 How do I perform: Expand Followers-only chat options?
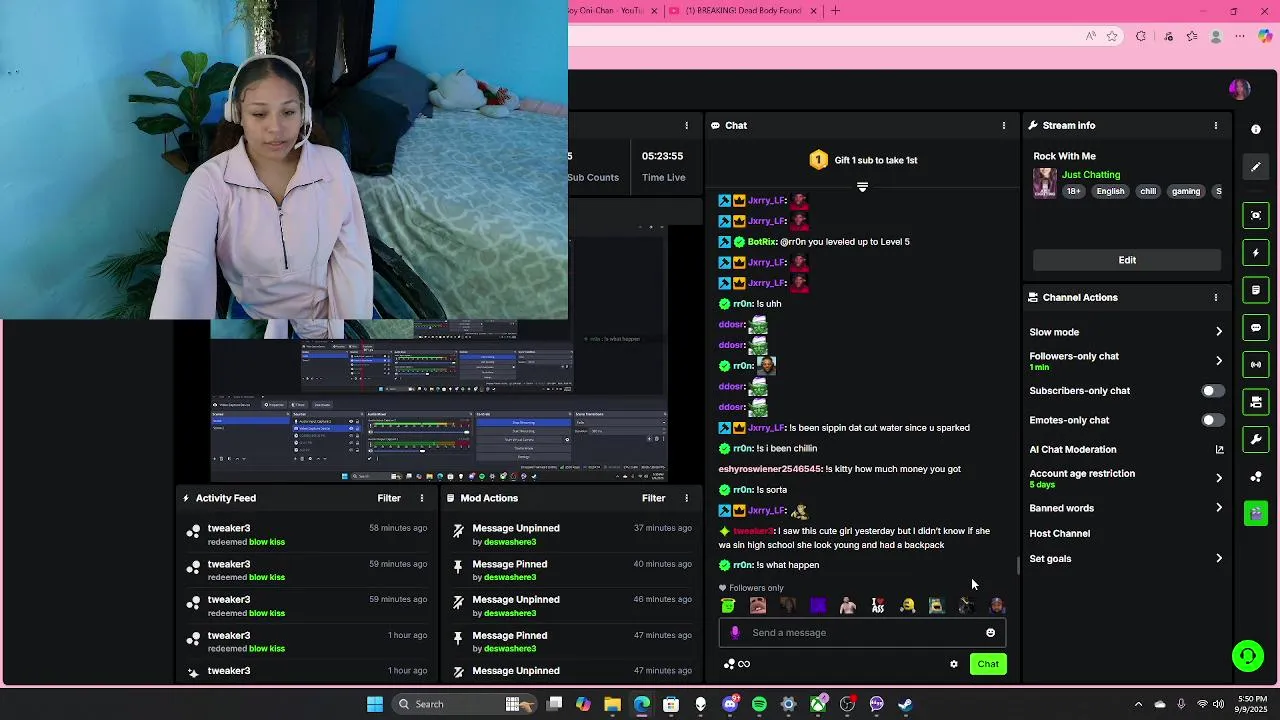pos(1219,361)
